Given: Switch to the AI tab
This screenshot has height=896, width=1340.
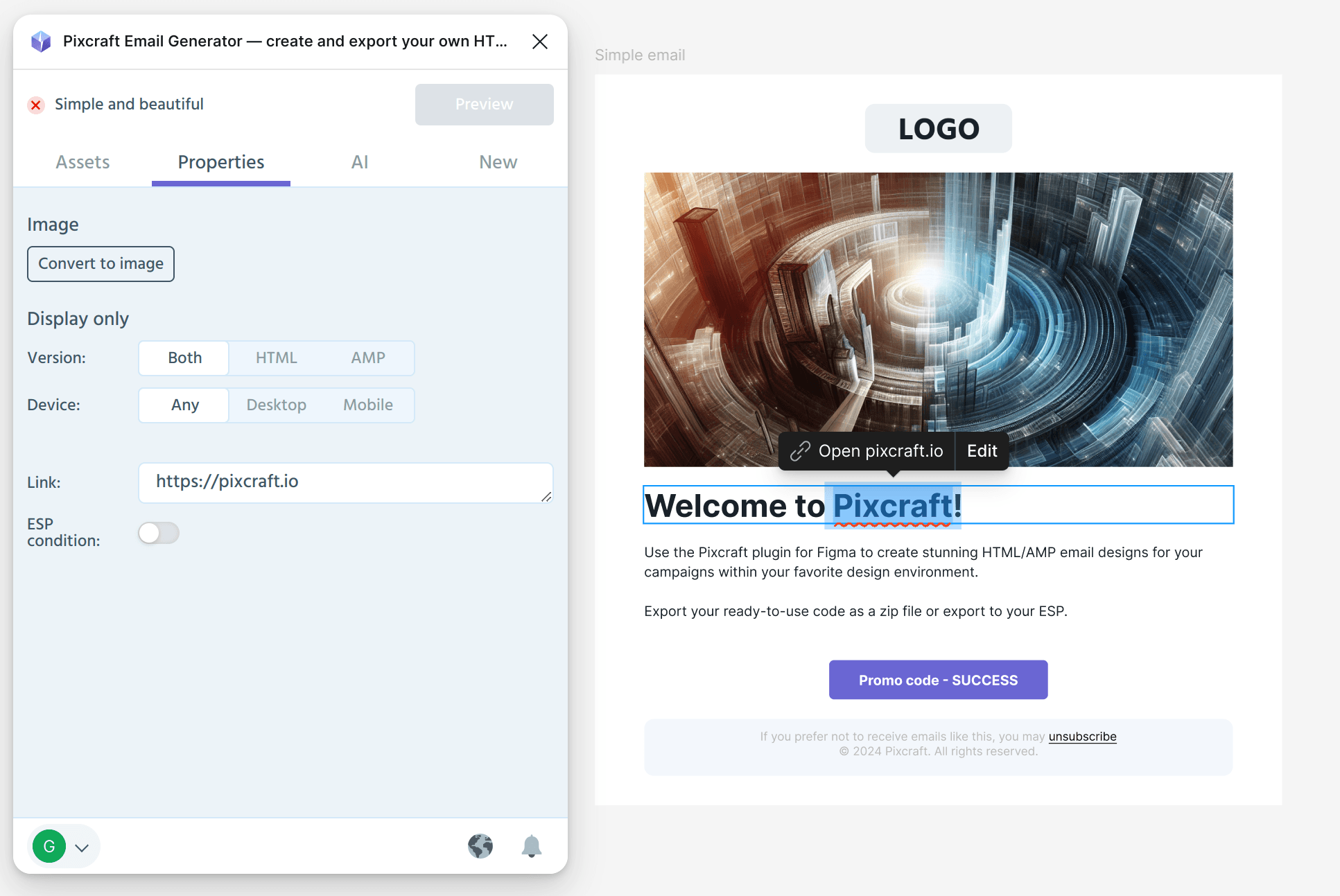Looking at the screenshot, I should [359, 161].
